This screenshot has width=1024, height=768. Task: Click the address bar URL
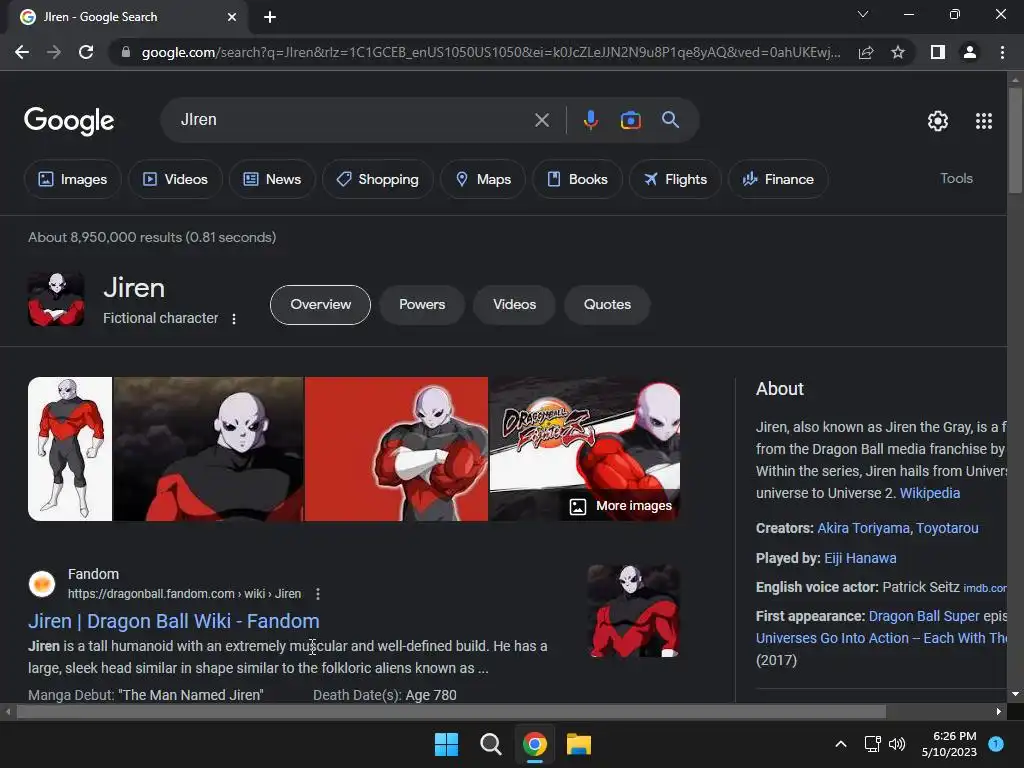[x=490, y=52]
